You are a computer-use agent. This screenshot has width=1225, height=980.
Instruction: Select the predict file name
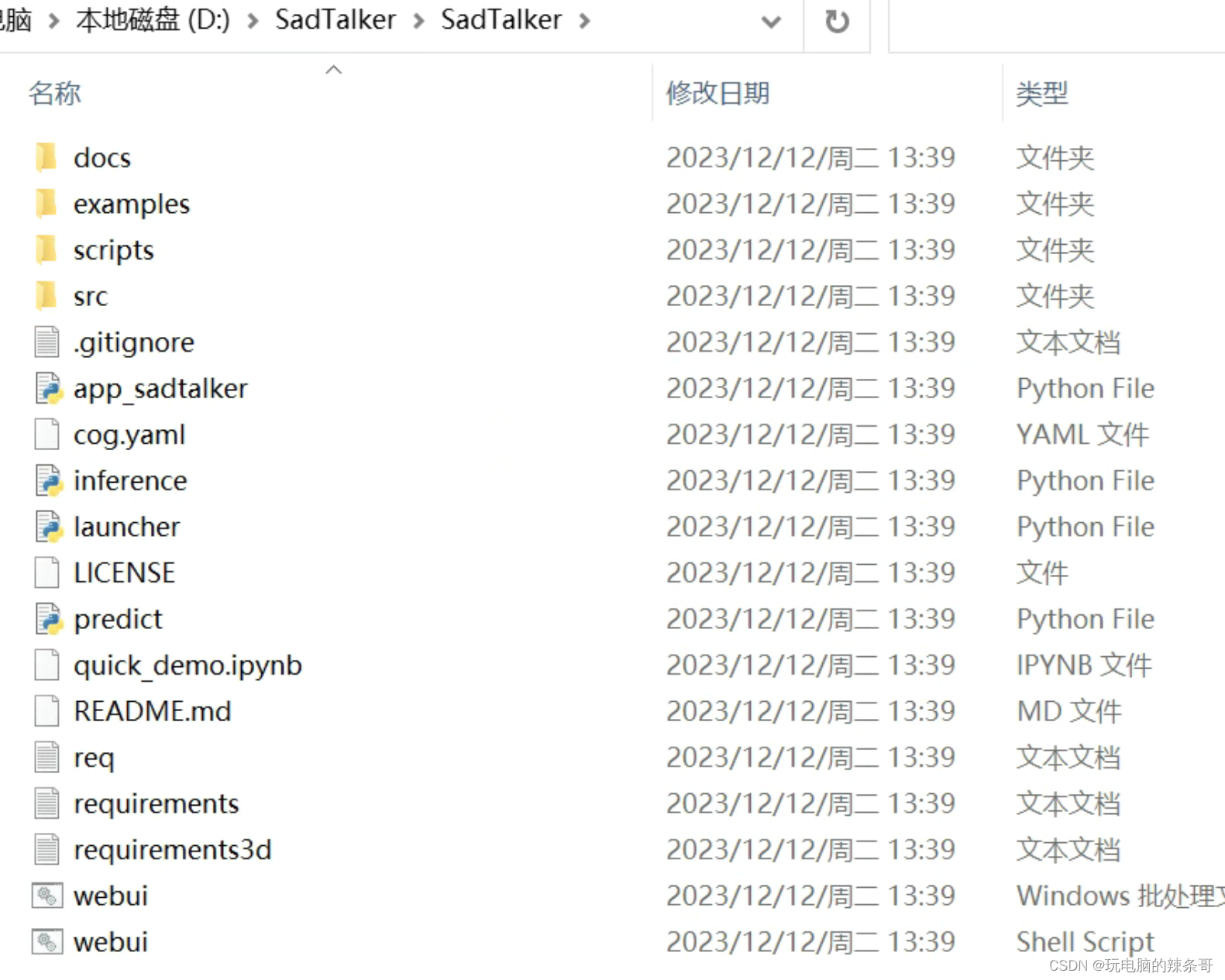coord(118,620)
